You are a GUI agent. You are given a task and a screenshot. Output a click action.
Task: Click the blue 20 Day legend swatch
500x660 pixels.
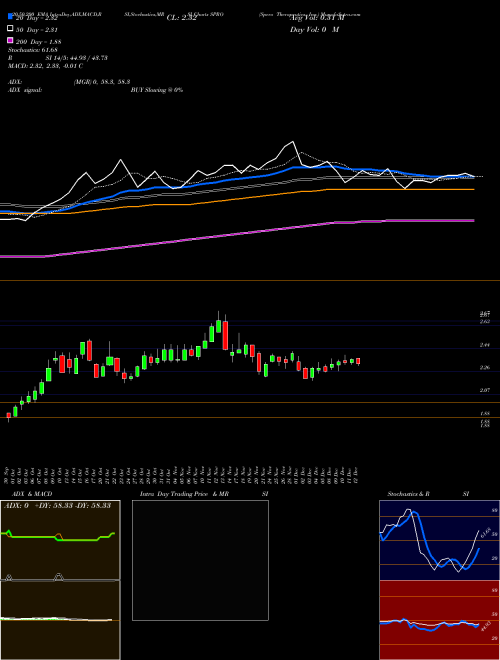click(10, 17)
